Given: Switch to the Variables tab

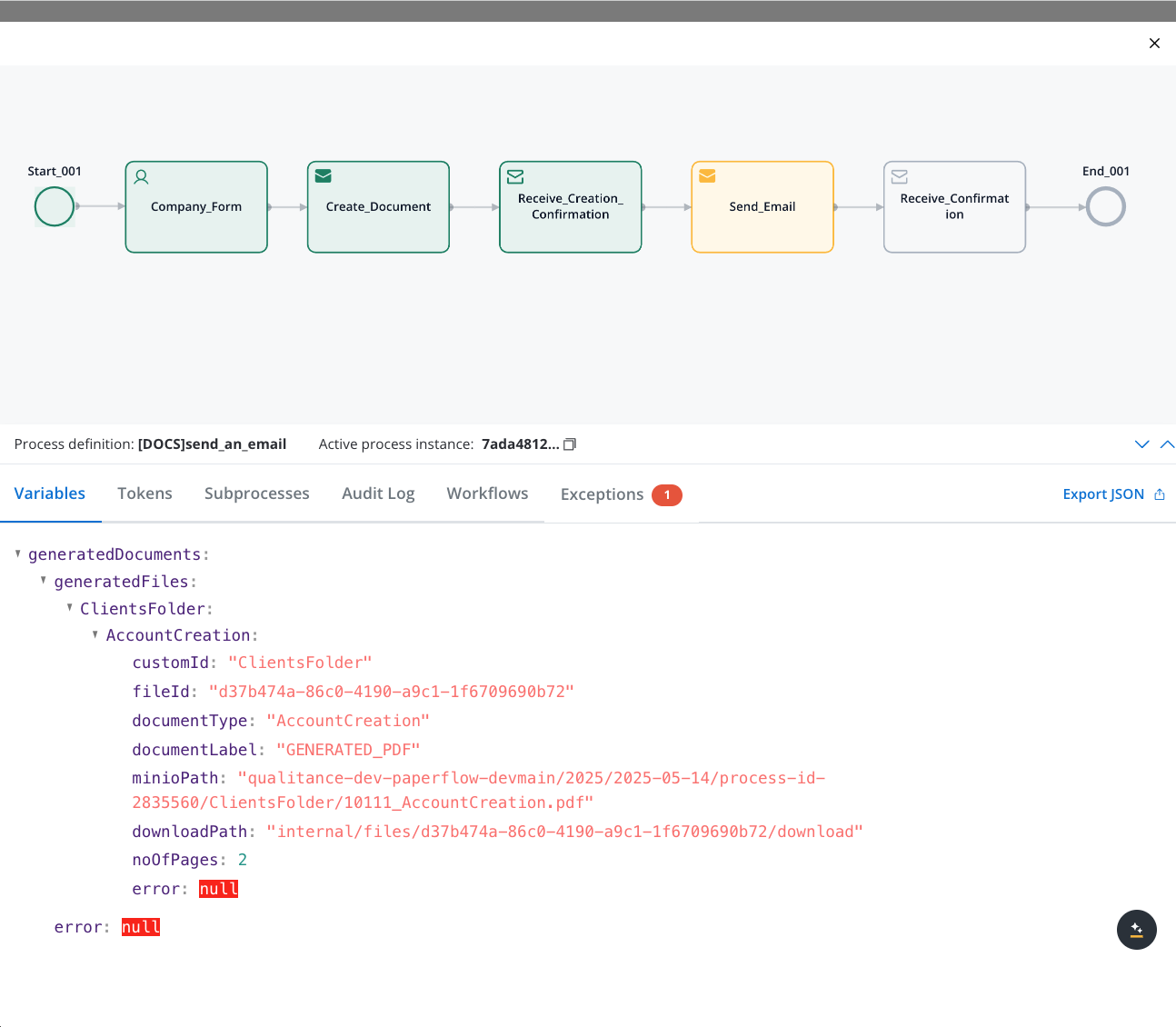Looking at the screenshot, I should 50,494.
